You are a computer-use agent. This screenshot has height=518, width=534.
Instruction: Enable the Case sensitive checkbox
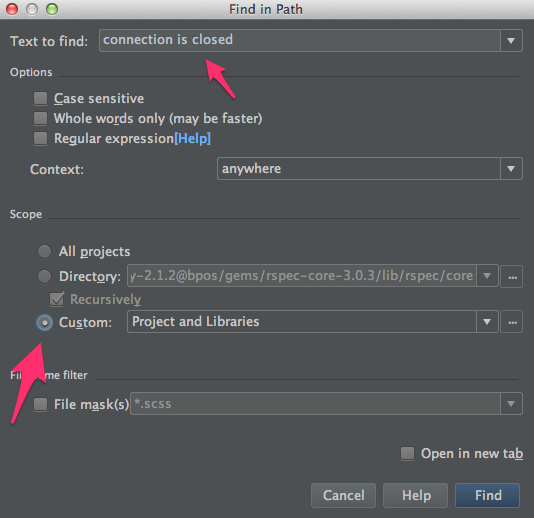pos(41,98)
